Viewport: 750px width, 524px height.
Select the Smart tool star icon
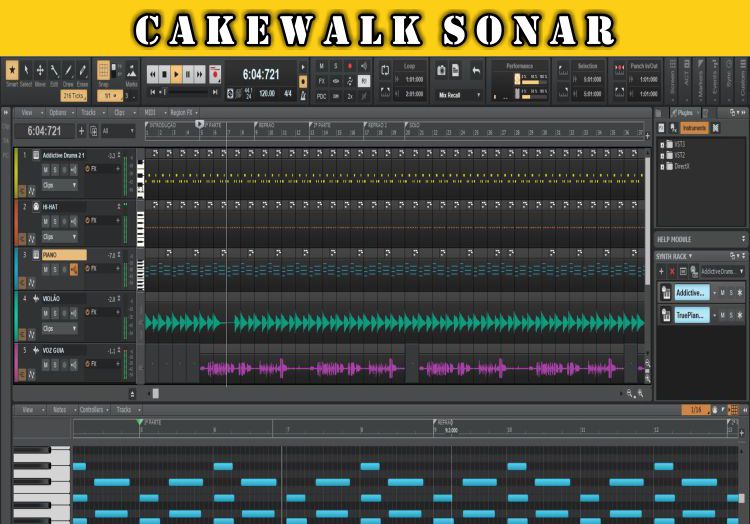12,71
